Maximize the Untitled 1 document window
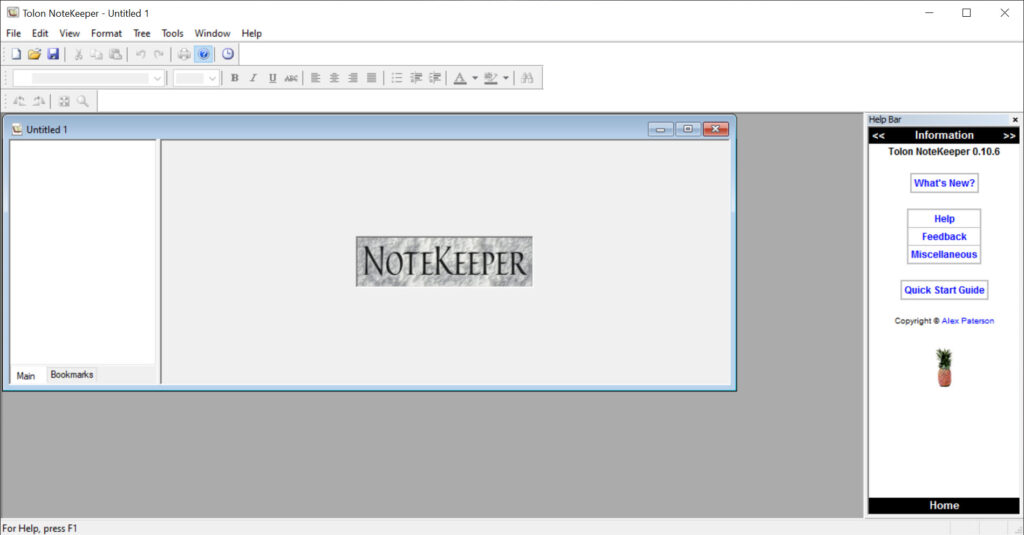The width and height of the screenshot is (1024, 535). (688, 129)
